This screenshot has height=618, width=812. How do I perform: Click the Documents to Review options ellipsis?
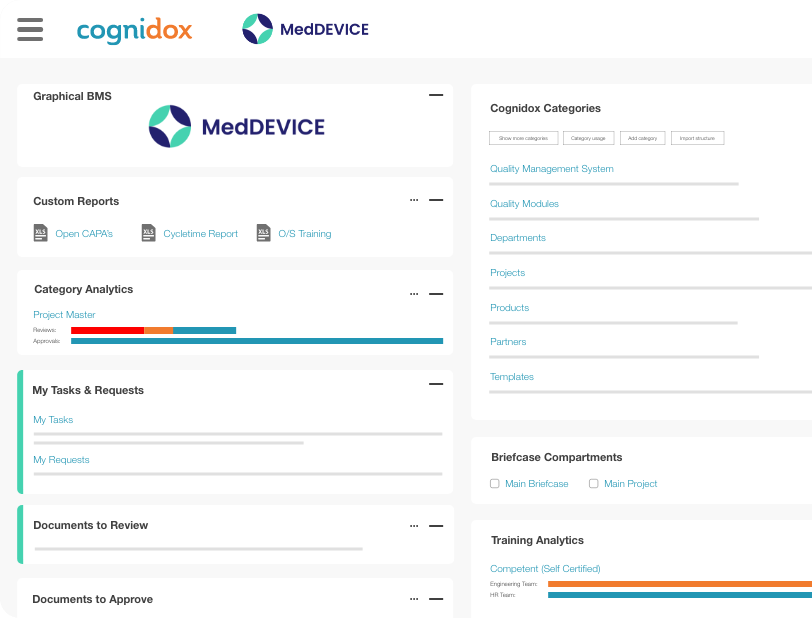(414, 525)
